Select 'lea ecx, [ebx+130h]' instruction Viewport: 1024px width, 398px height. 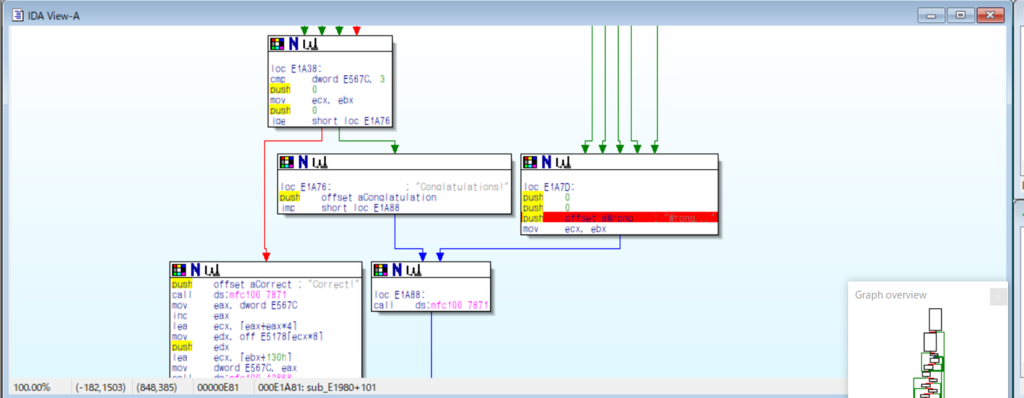pyautogui.click(x=232, y=357)
